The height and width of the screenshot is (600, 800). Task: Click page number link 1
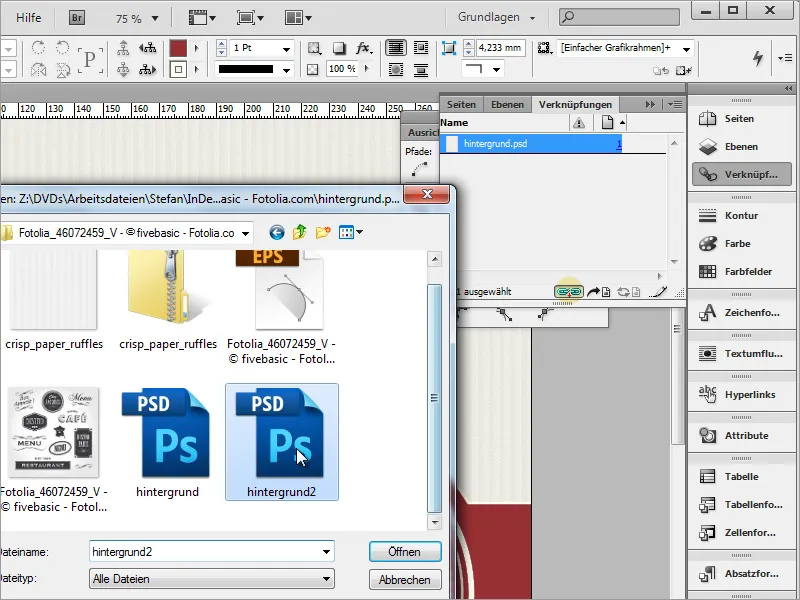pyautogui.click(x=619, y=144)
